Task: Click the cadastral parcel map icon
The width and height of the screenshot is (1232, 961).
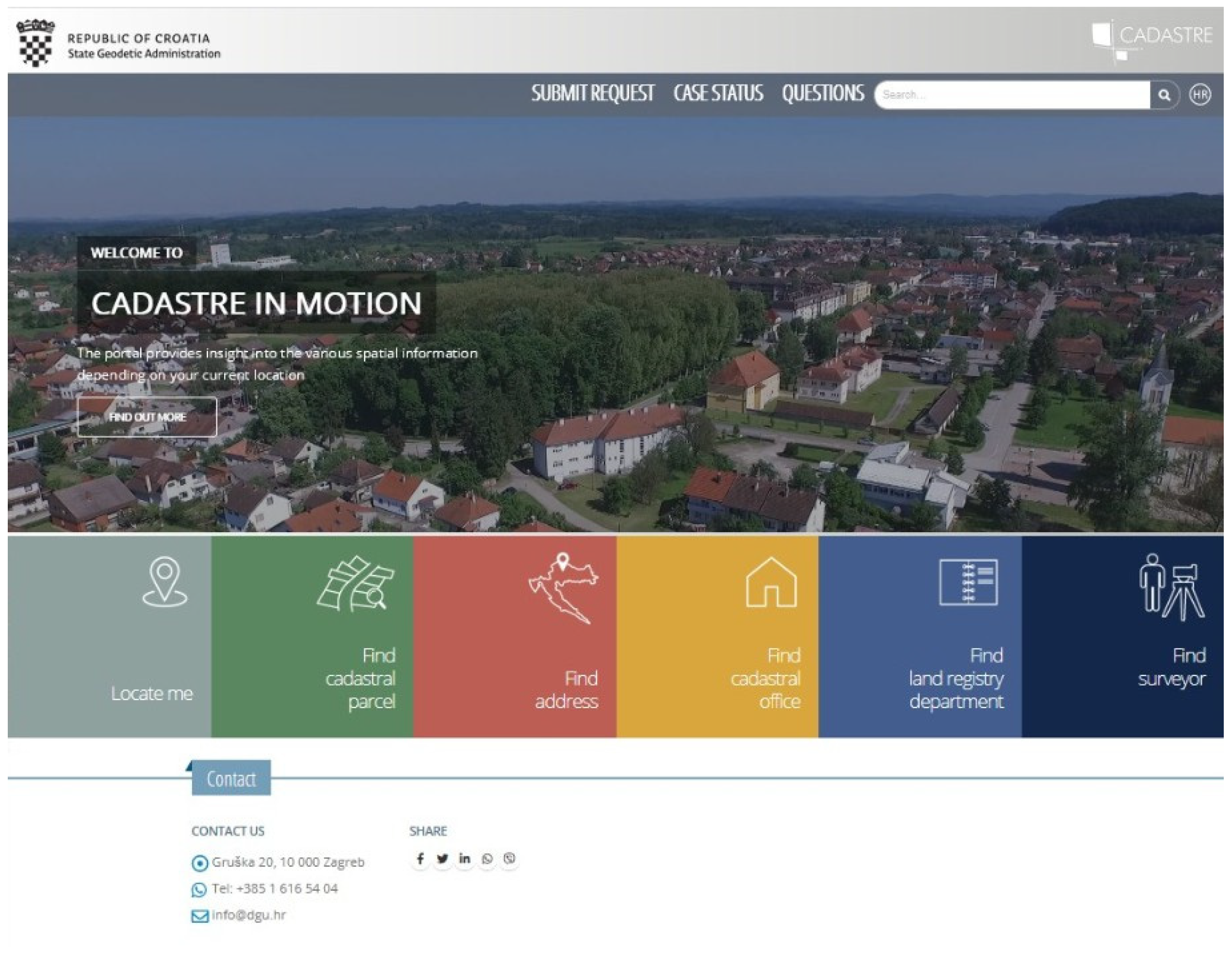Action: pos(356,584)
